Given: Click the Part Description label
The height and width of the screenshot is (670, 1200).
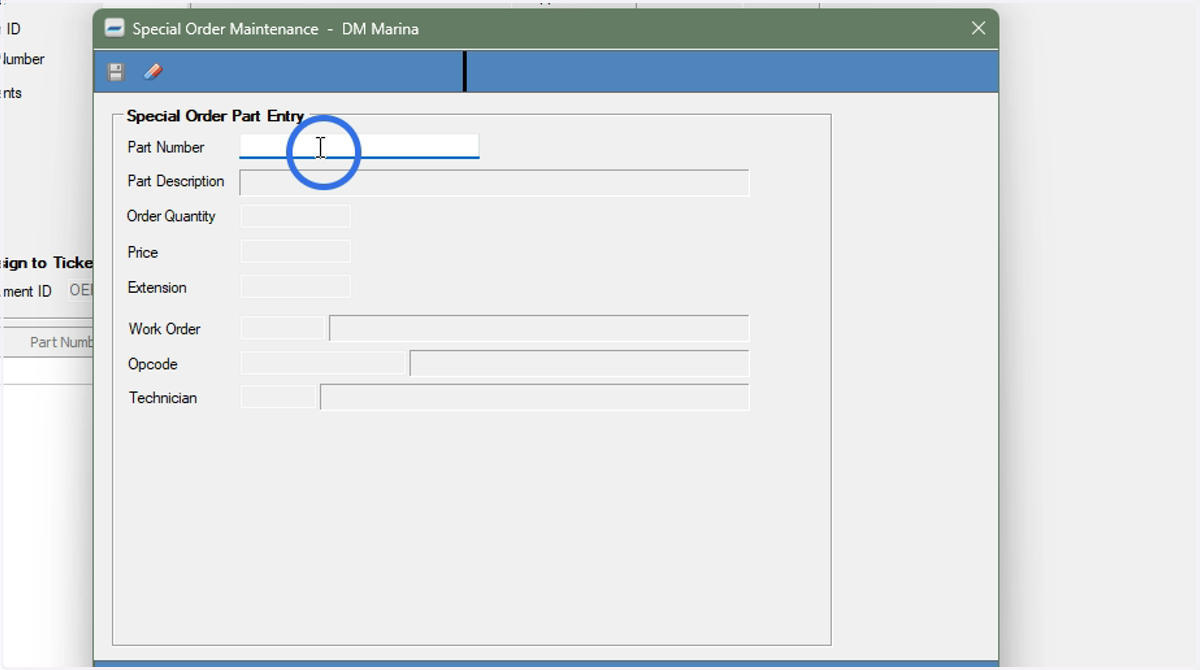Looking at the screenshot, I should [x=176, y=181].
